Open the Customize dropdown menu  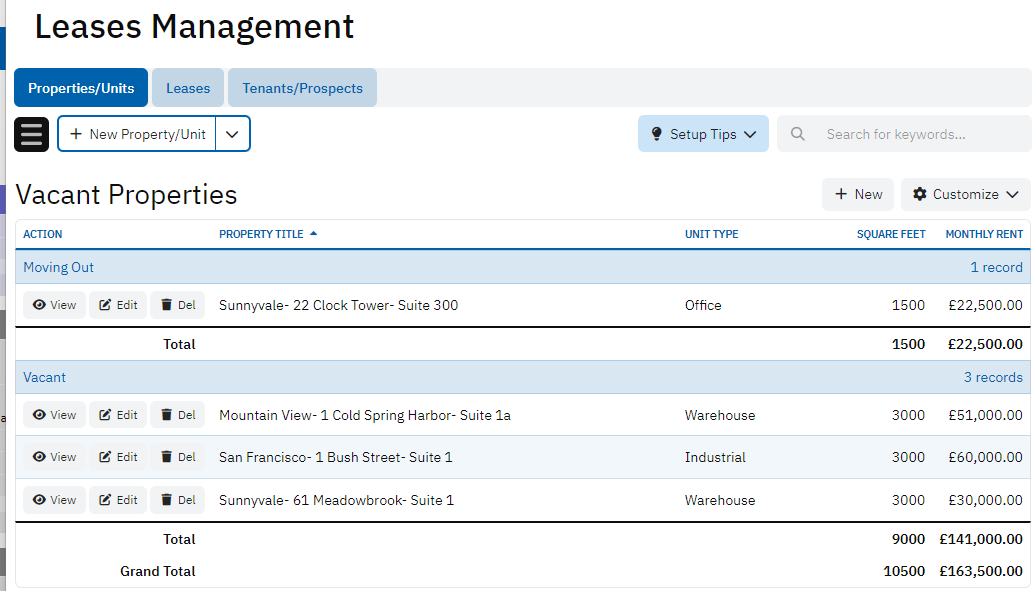coord(965,194)
